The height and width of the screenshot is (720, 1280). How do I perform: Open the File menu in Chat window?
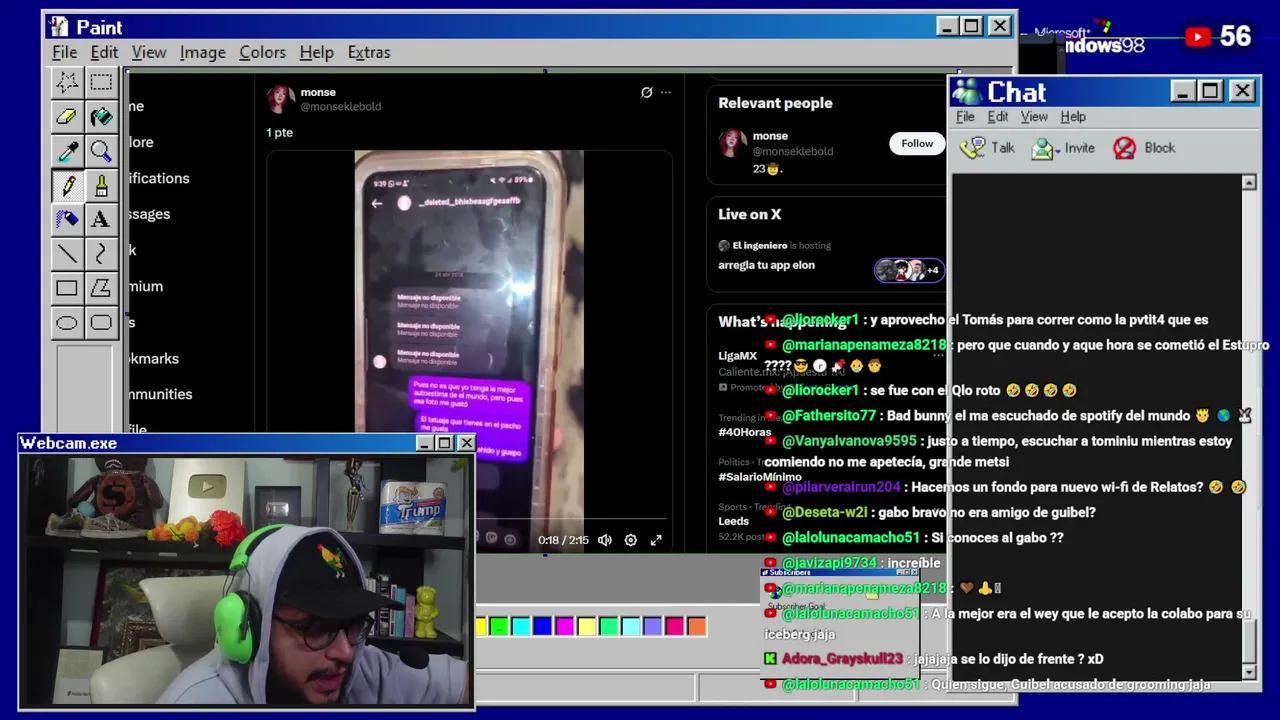[x=965, y=117]
